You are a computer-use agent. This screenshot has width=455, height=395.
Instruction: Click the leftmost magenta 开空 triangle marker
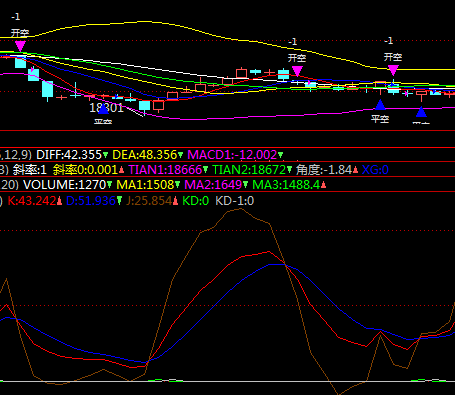(x=20, y=46)
